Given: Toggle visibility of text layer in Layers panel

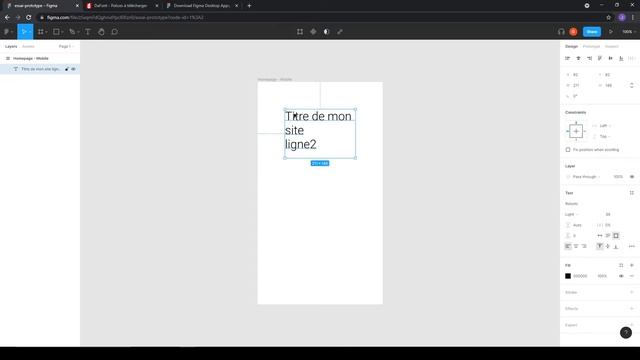Looking at the screenshot, I should tap(73, 69).
